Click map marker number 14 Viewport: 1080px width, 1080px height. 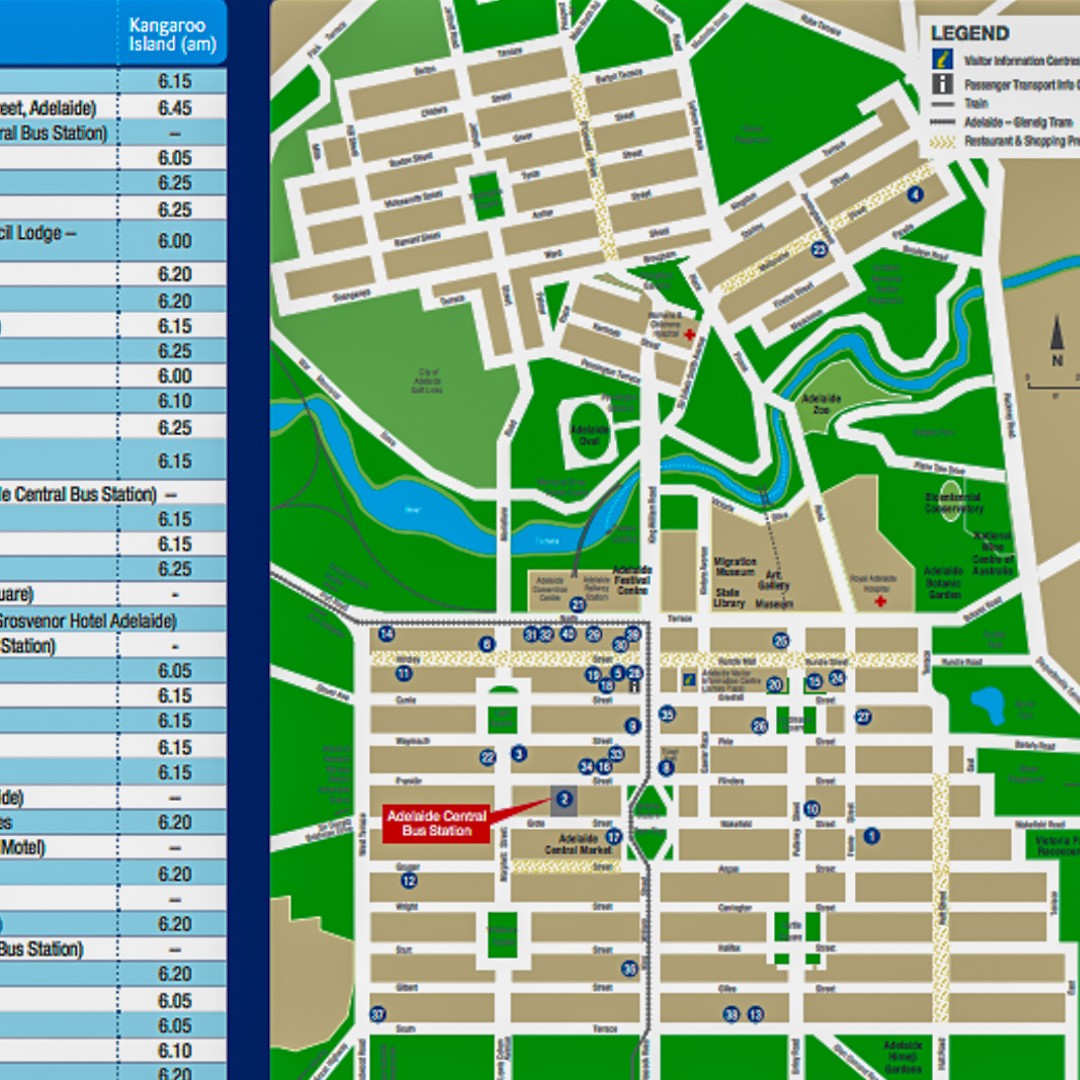pyautogui.click(x=386, y=634)
